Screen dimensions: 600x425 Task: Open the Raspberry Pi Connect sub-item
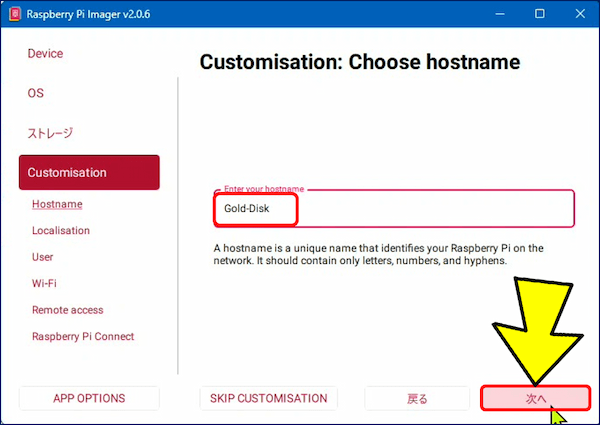click(x=83, y=336)
